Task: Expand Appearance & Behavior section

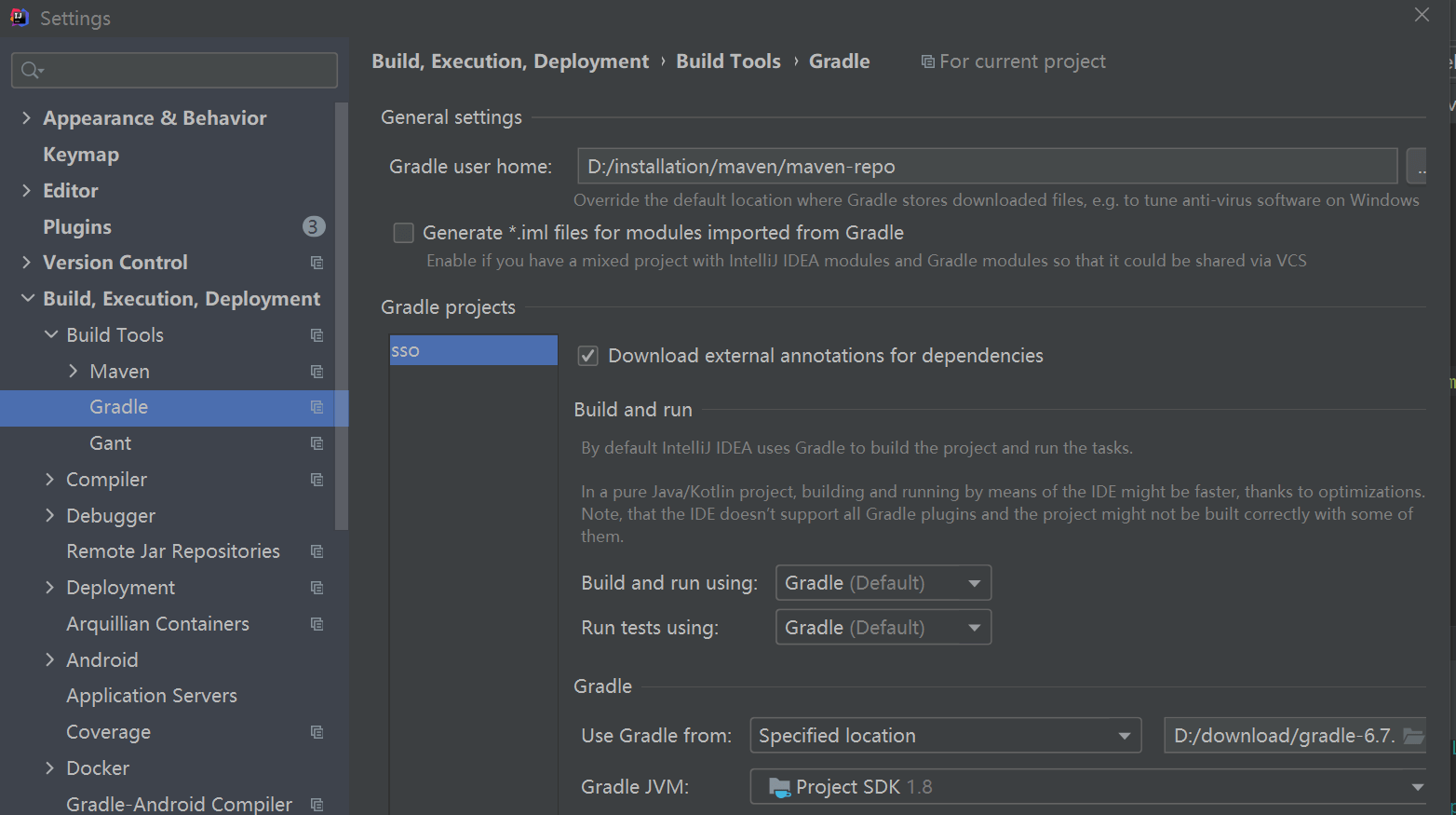Action: click(26, 118)
